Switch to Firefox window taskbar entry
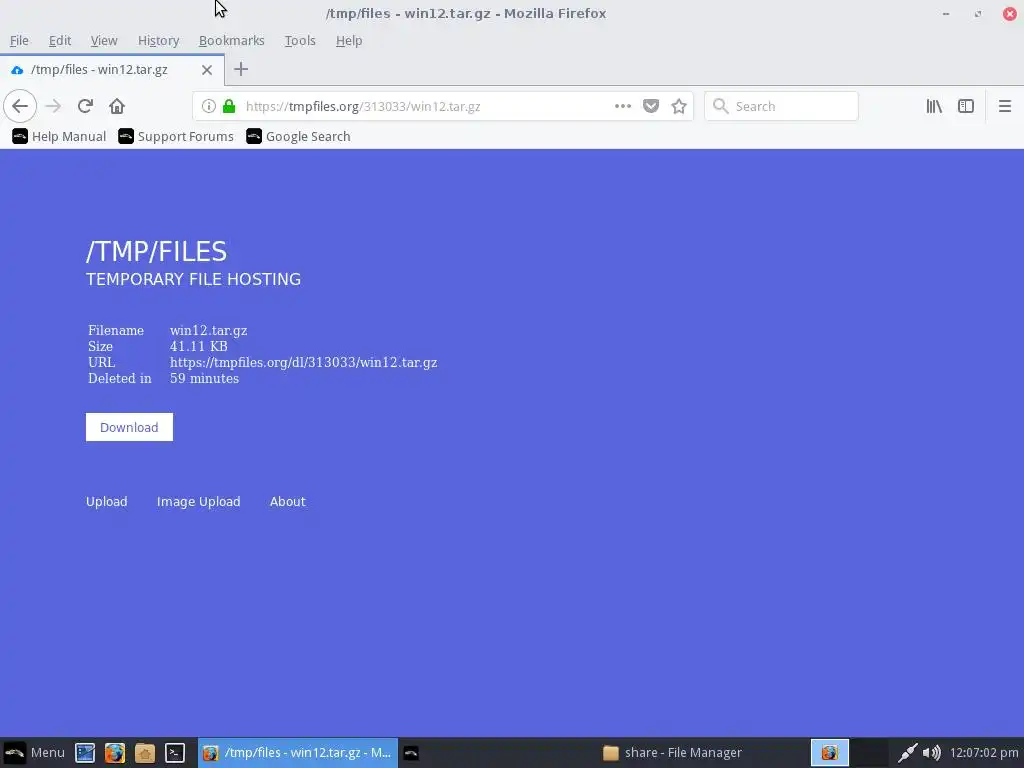 tap(298, 753)
